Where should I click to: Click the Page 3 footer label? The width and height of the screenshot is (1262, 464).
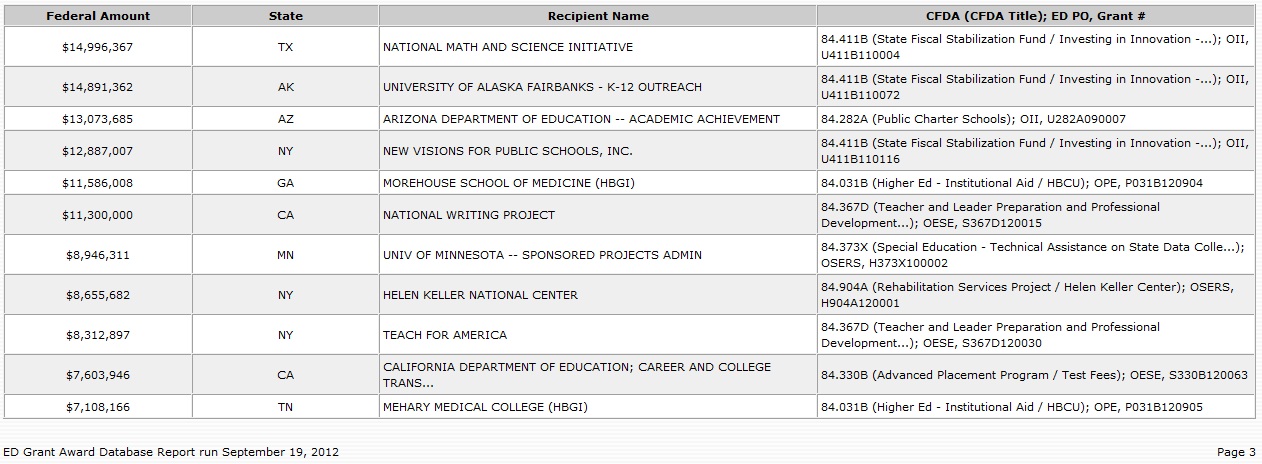coord(1236,452)
